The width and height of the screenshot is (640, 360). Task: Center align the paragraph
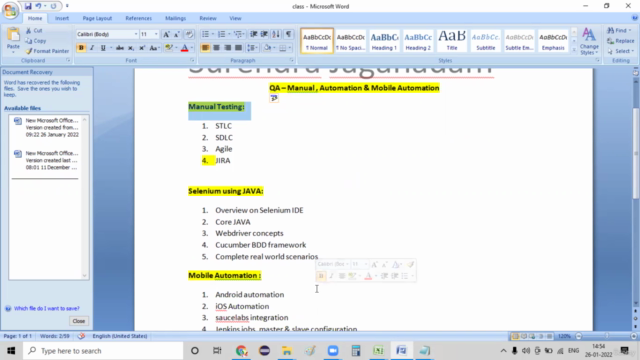216,48
